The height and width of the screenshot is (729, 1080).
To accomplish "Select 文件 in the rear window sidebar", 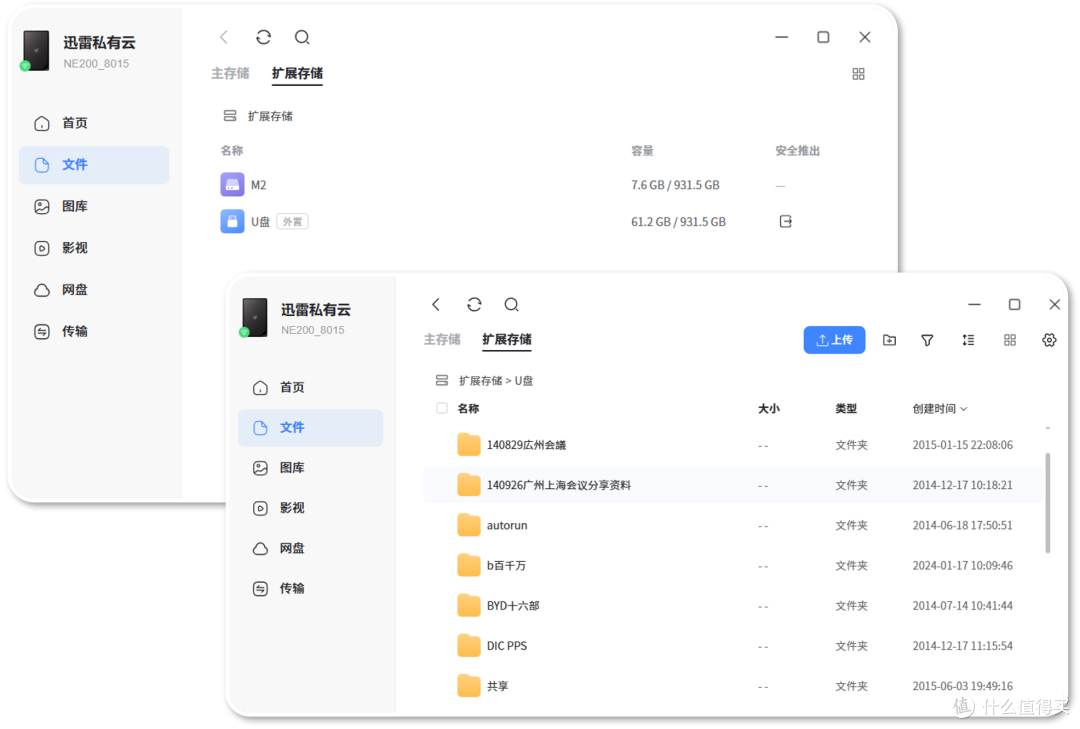I will [x=94, y=165].
